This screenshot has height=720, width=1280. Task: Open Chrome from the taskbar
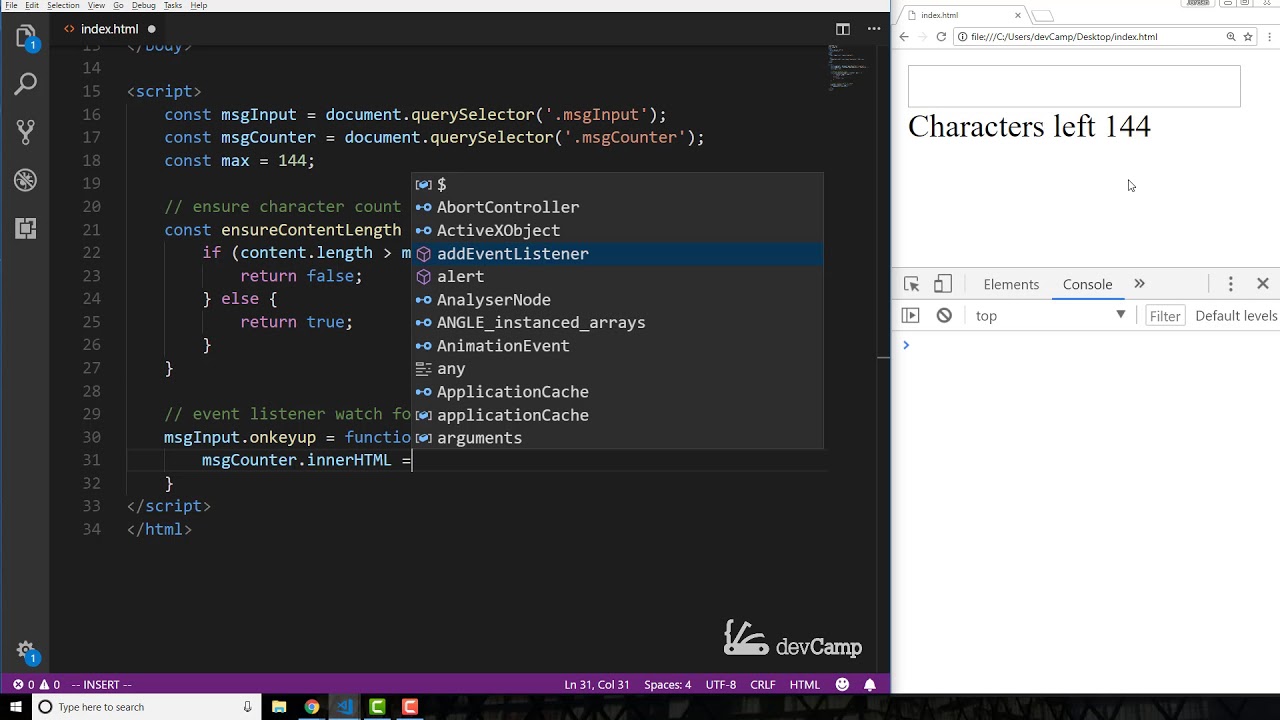312,707
